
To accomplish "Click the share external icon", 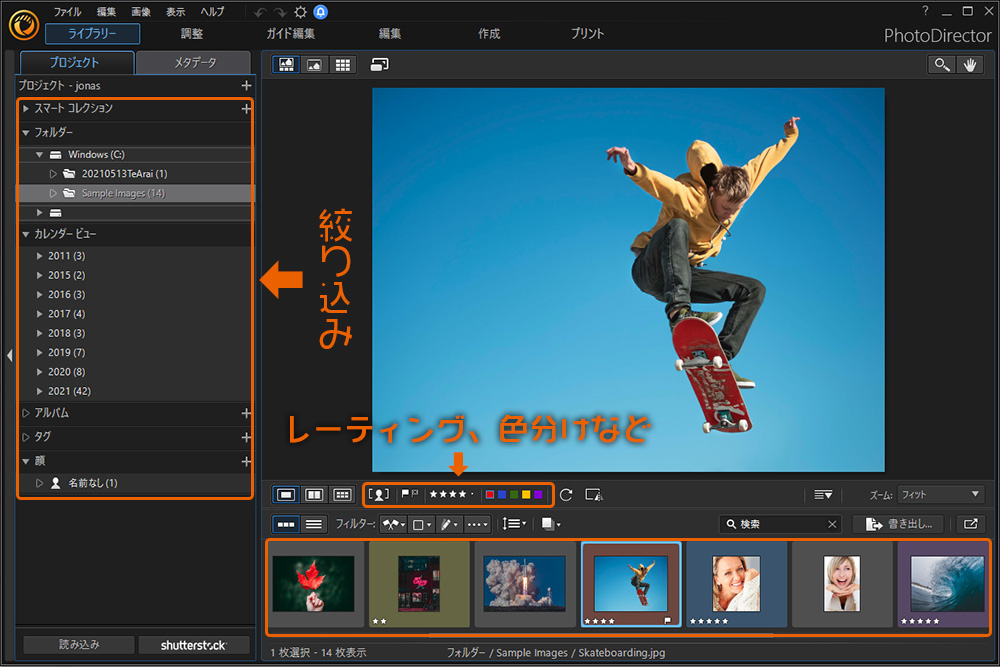I will coord(971,524).
